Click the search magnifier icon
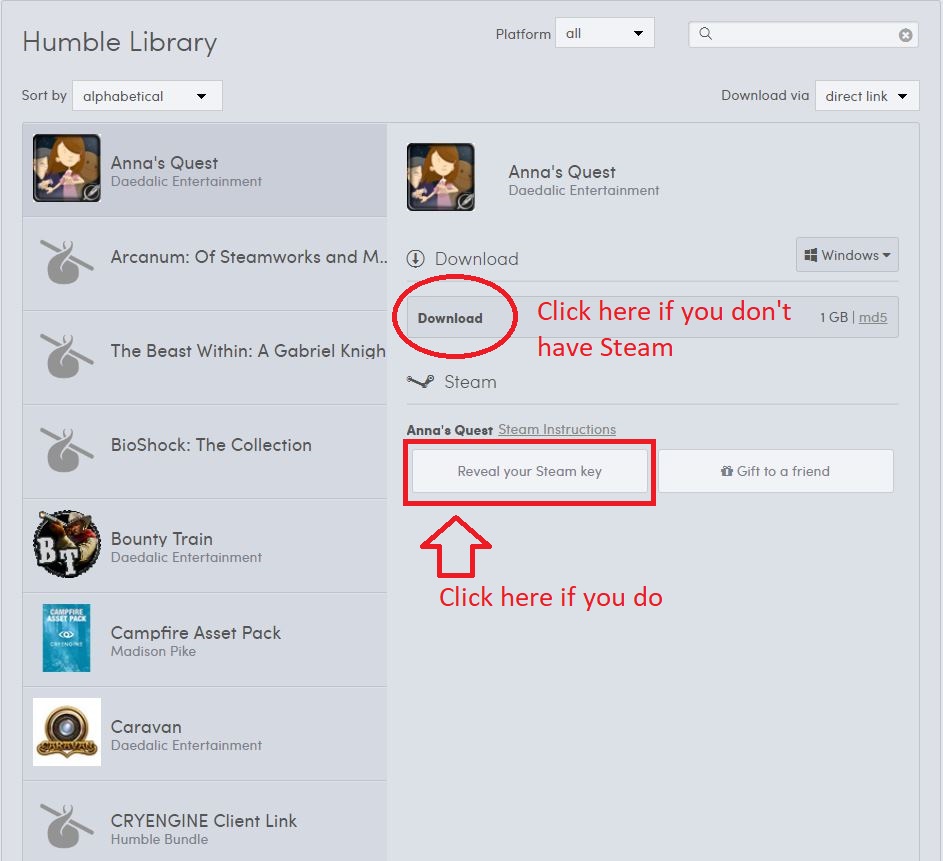The image size is (943, 861). [705, 34]
